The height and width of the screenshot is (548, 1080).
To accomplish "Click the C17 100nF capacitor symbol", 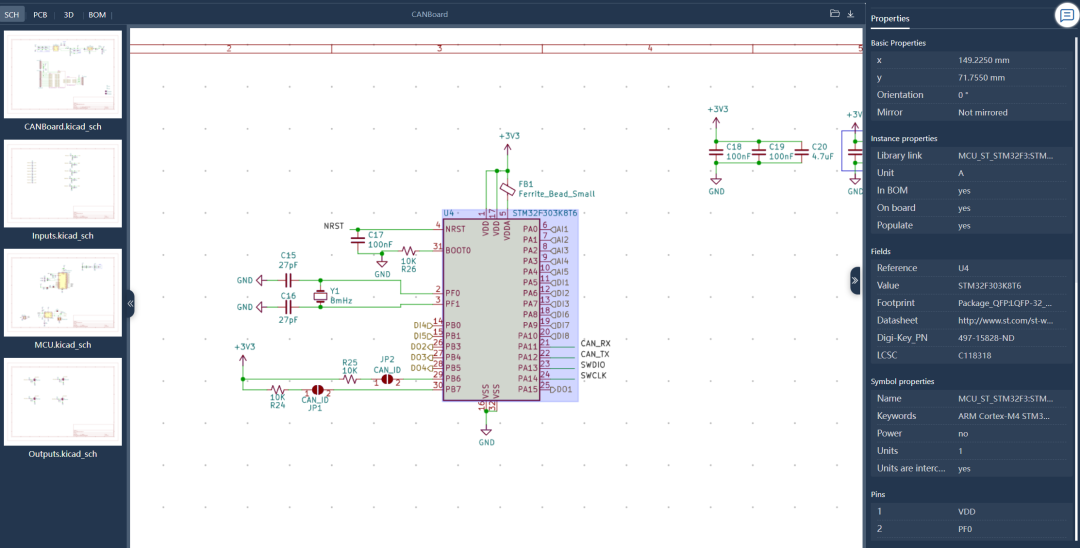I will (x=359, y=242).
